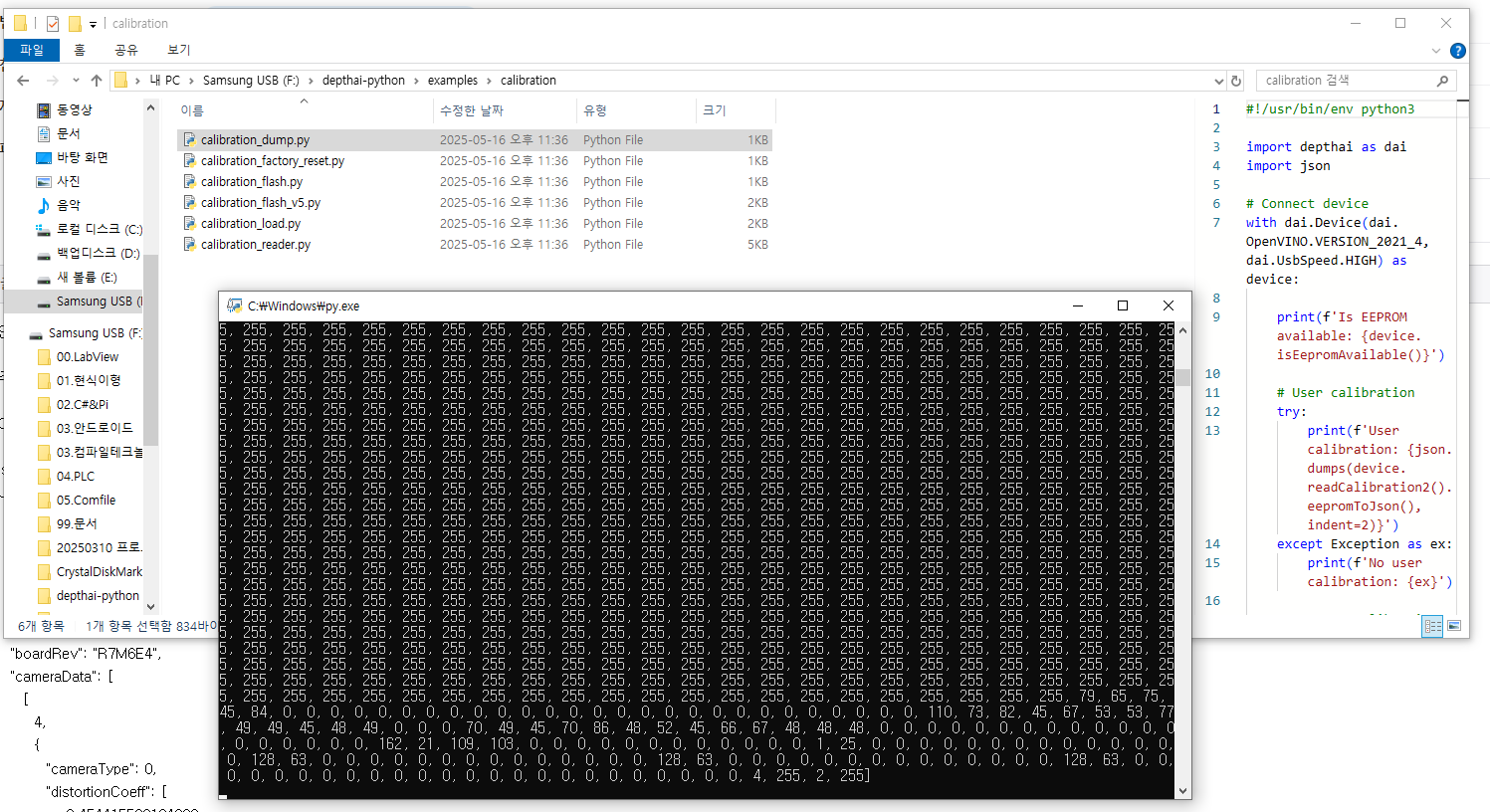Click the calibration search input field
Screen dimensions: 1490x812
click(x=1344, y=81)
